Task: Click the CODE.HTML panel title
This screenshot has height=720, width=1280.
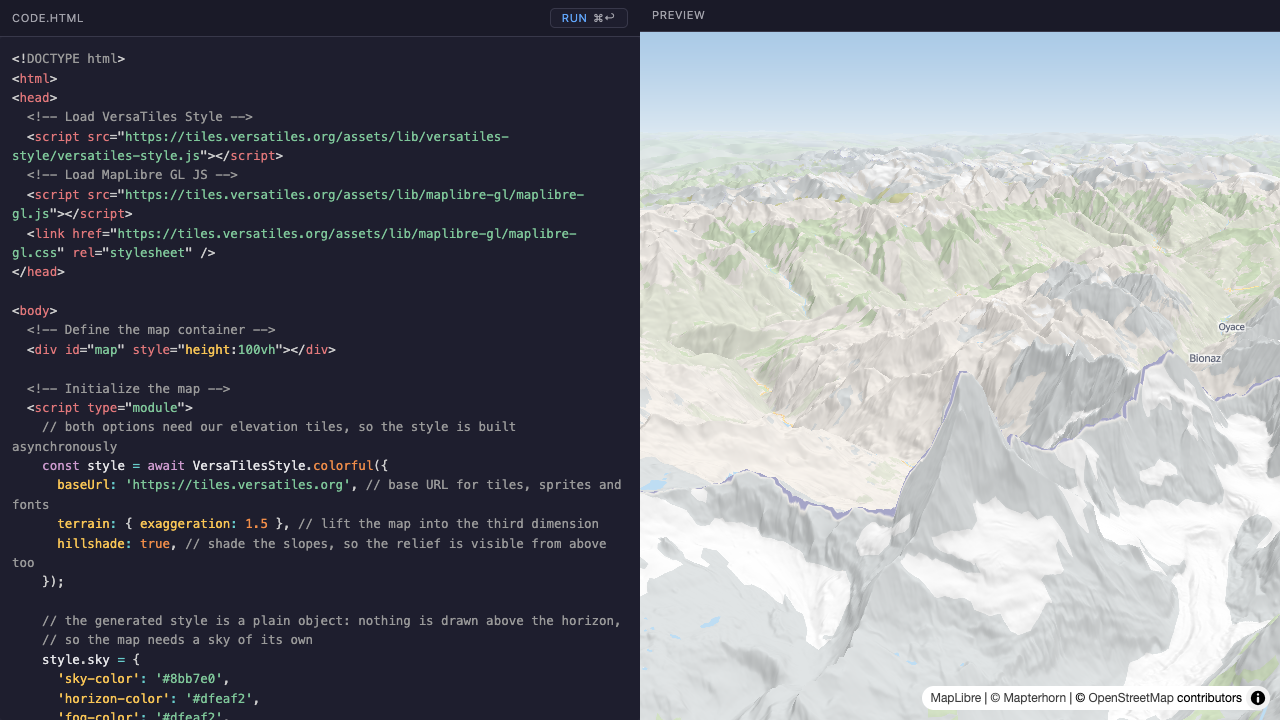Action: pyautogui.click(x=48, y=18)
